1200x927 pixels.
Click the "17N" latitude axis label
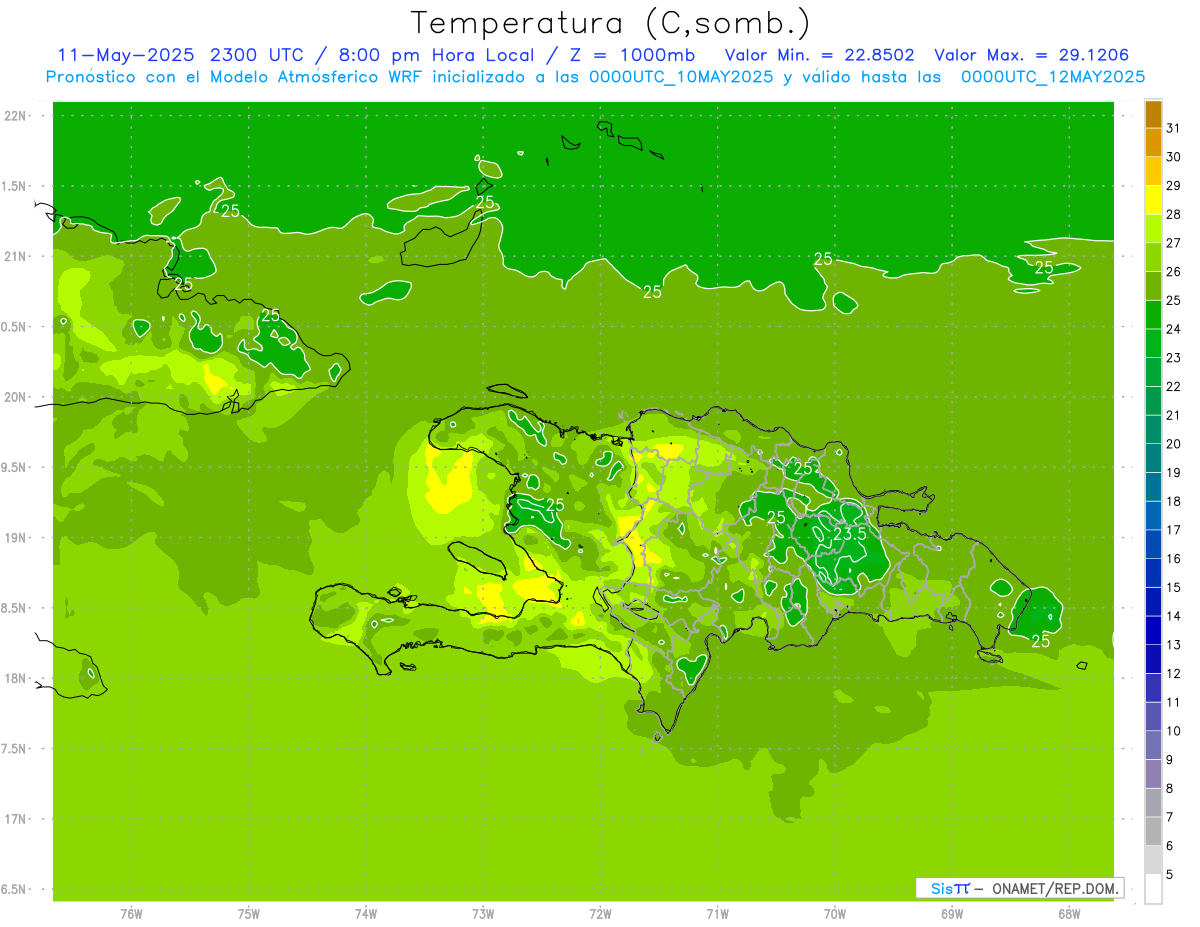pyautogui.click(x=16, y=819)
